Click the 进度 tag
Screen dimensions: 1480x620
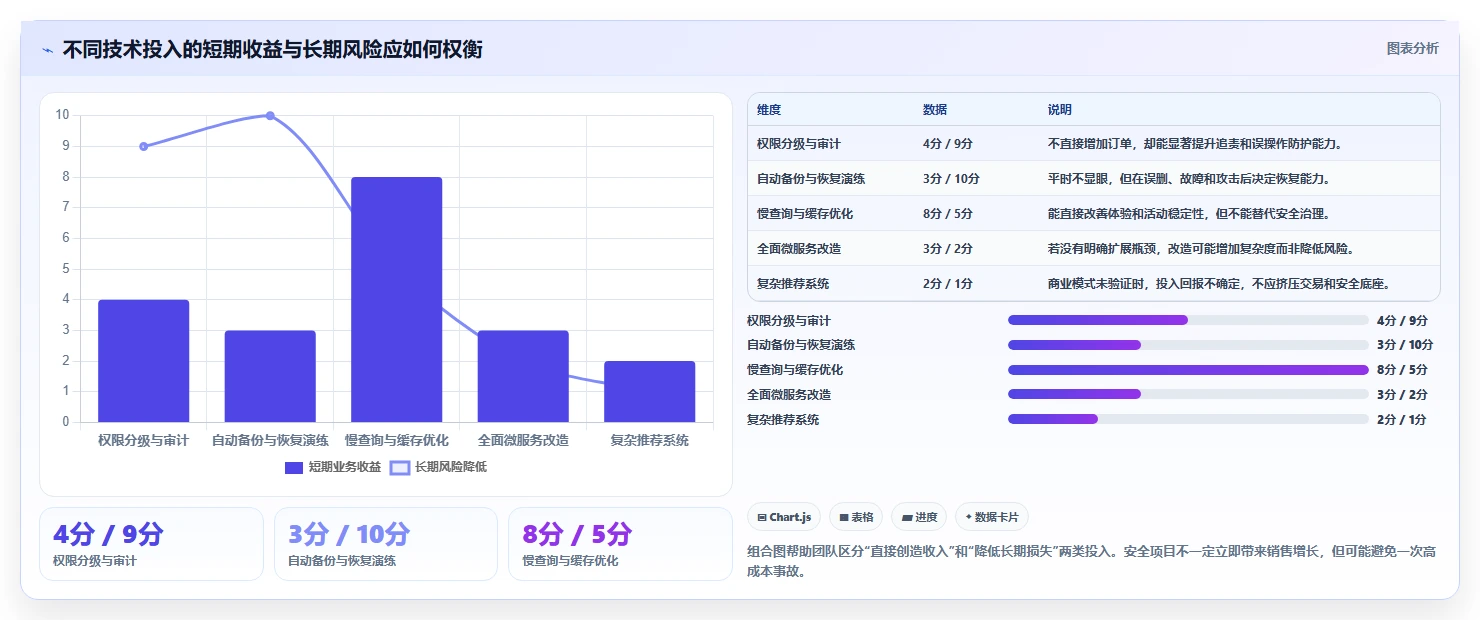tap(919, 517)
